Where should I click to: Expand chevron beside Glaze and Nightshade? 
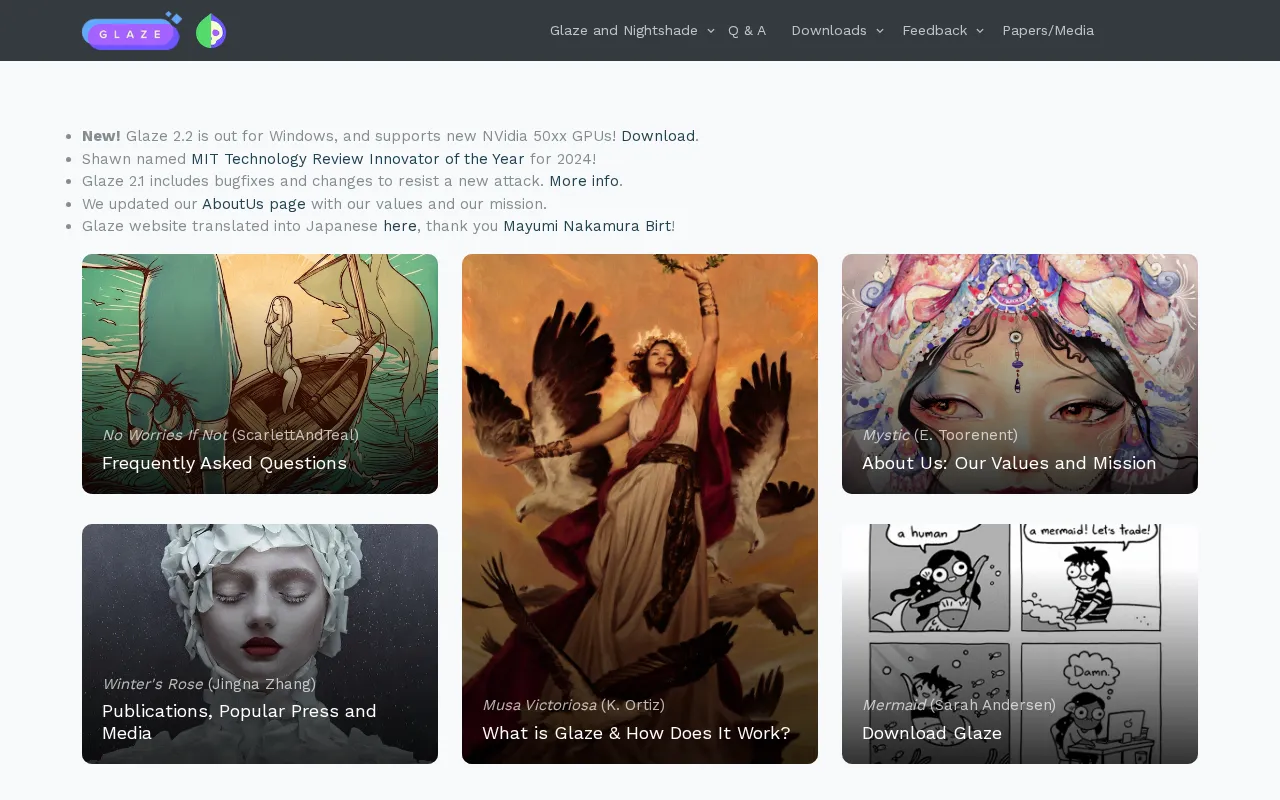(711, 31)
